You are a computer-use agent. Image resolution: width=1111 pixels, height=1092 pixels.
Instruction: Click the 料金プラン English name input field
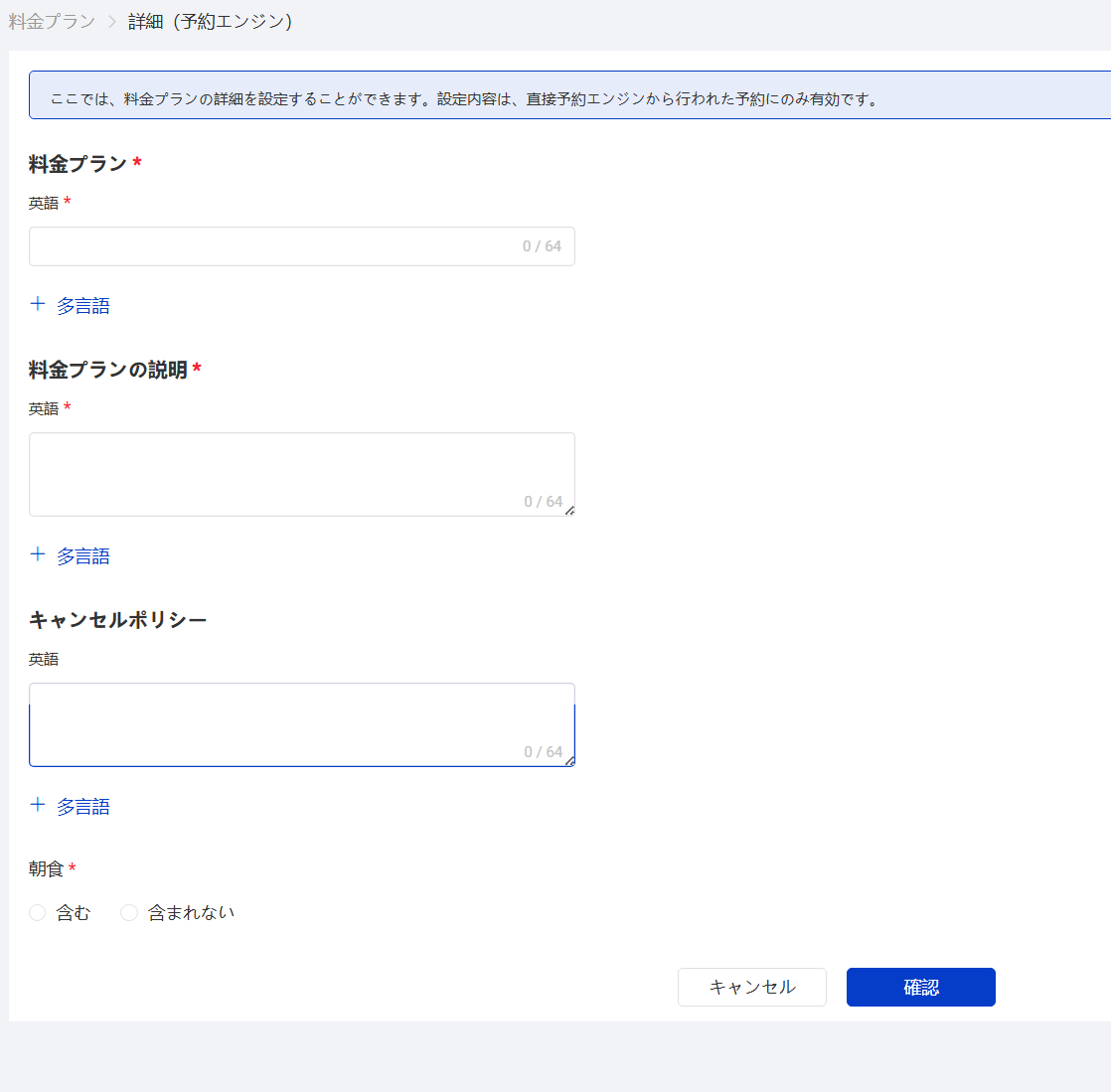click(302, 245)
